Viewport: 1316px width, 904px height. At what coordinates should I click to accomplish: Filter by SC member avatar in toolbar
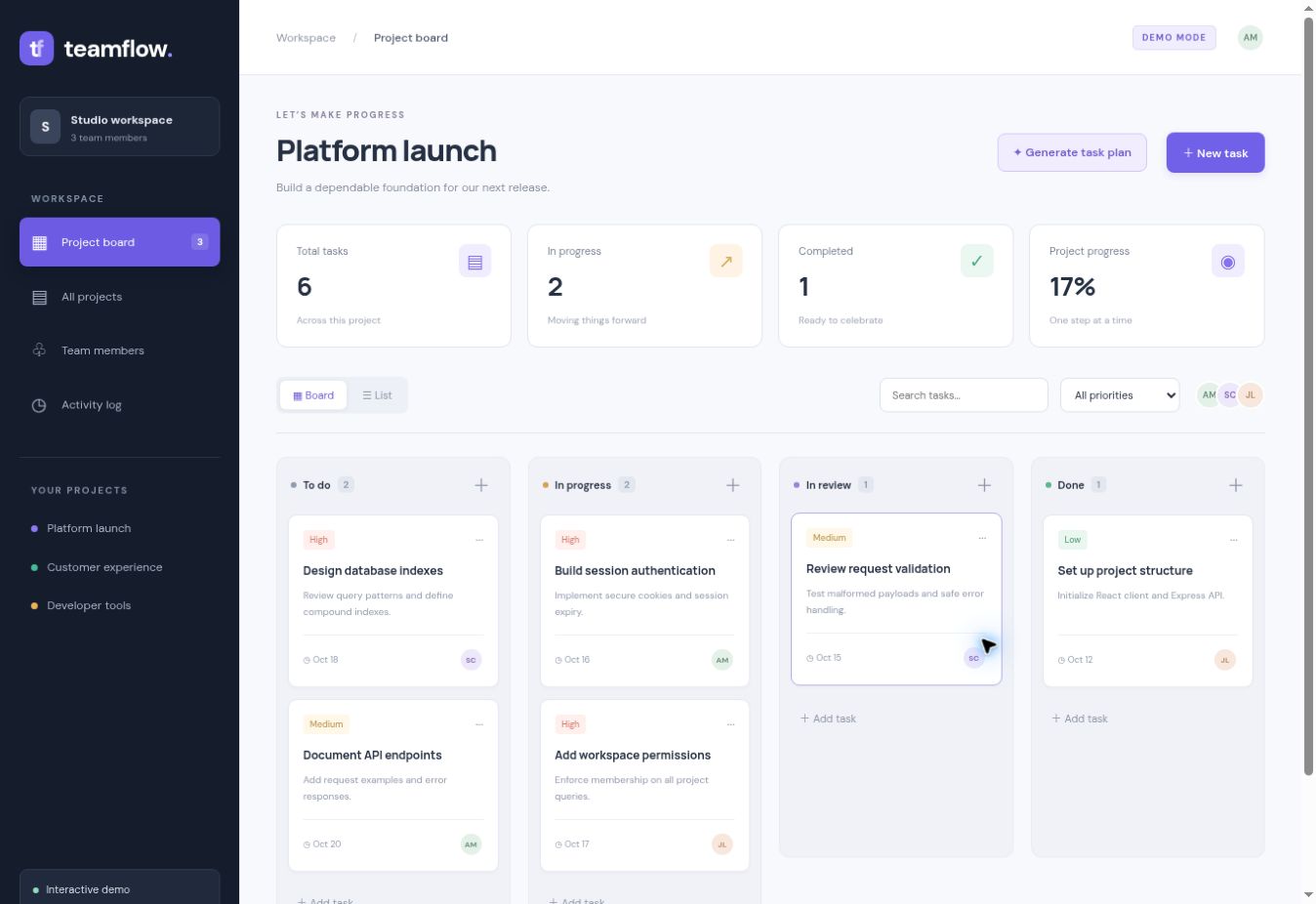1230,395
